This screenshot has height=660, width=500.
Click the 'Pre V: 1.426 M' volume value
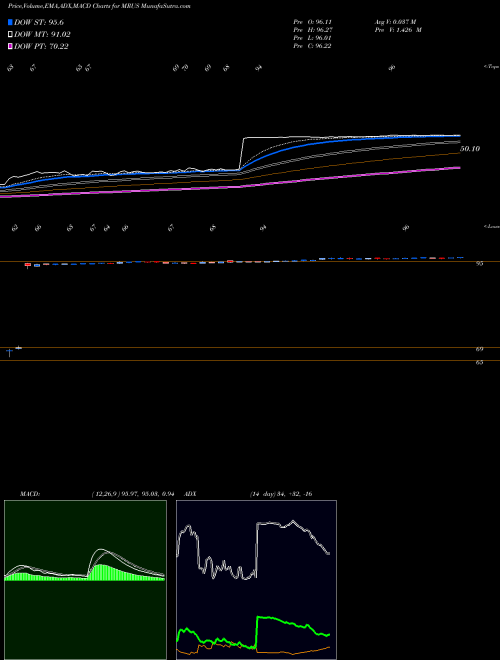pos(398,30)
